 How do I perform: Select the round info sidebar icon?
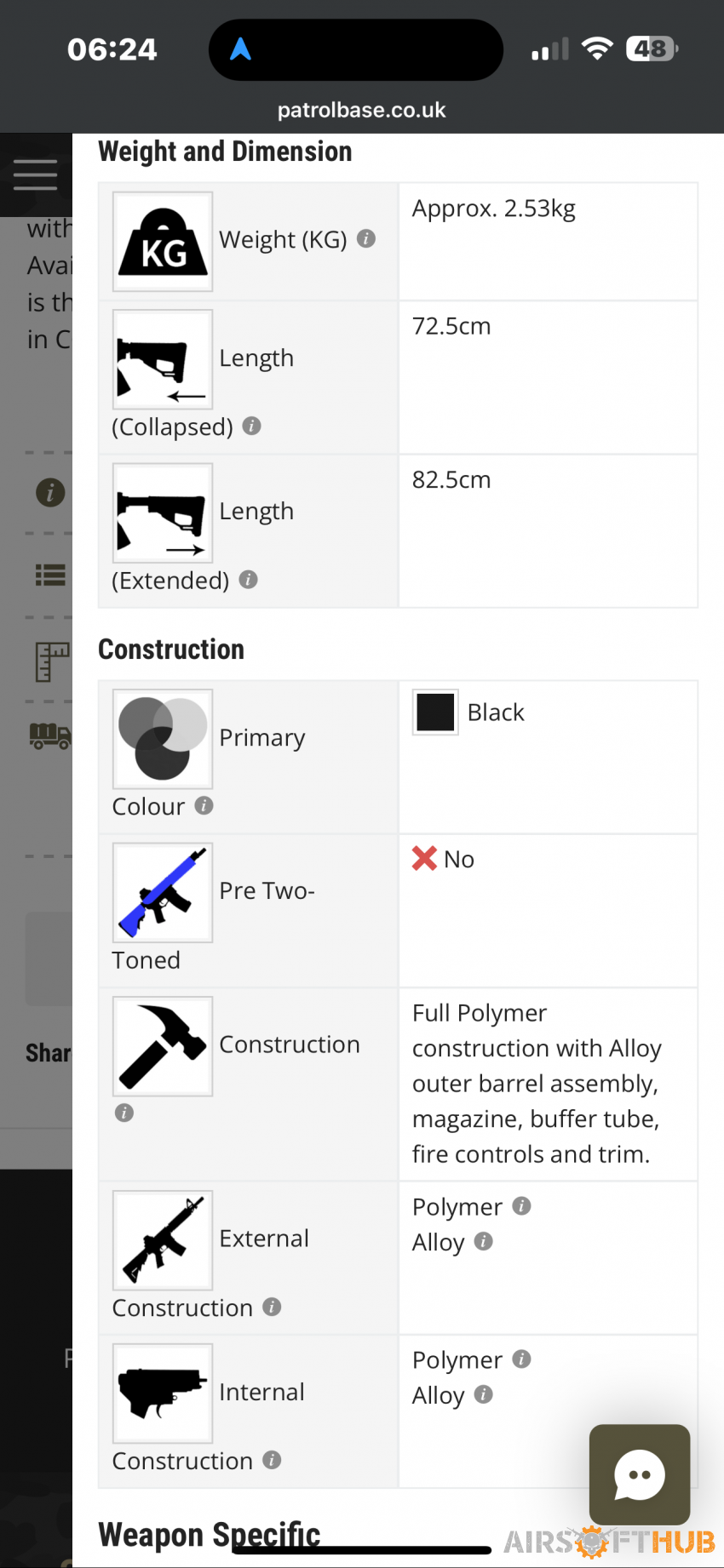[50, 492]
